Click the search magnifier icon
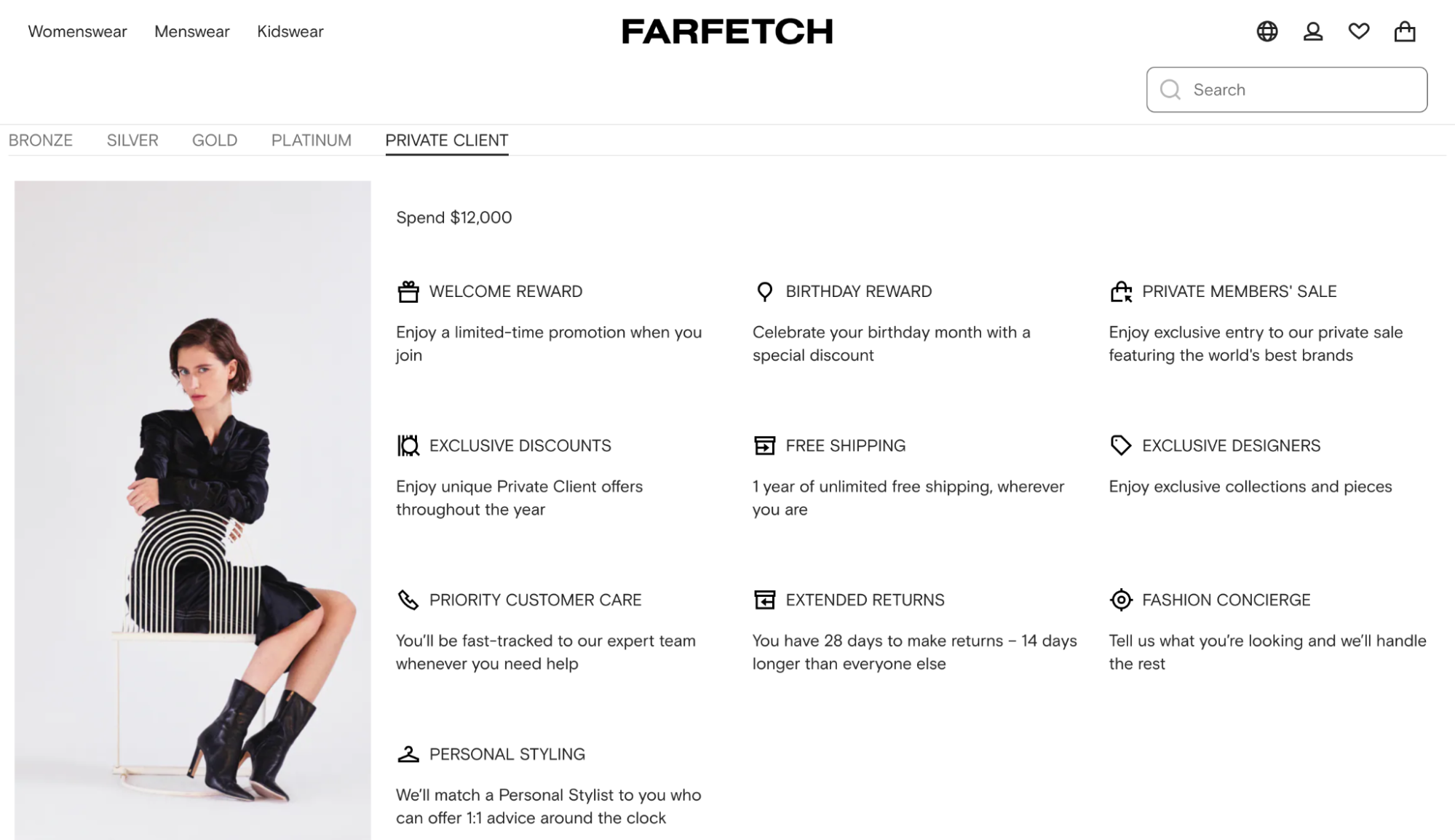Viewport: 1455px width, 840px height. click(x=1170, y=90)
